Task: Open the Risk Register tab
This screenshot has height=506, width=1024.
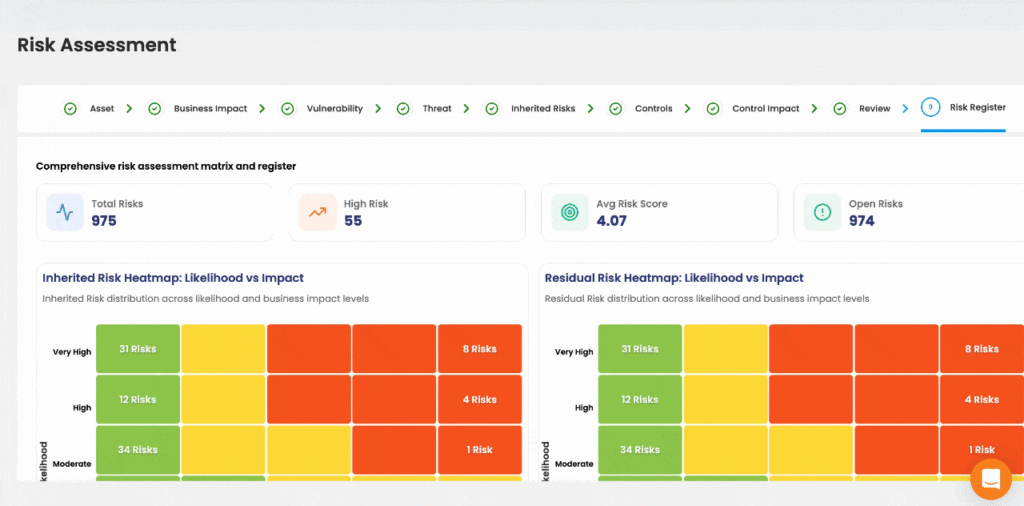Action: pyautogui.click(x=977, y=107)
